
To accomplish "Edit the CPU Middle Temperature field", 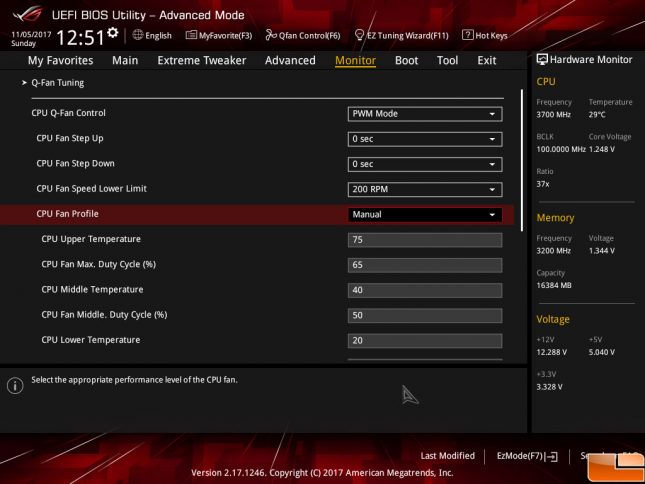I will [425, 290].
